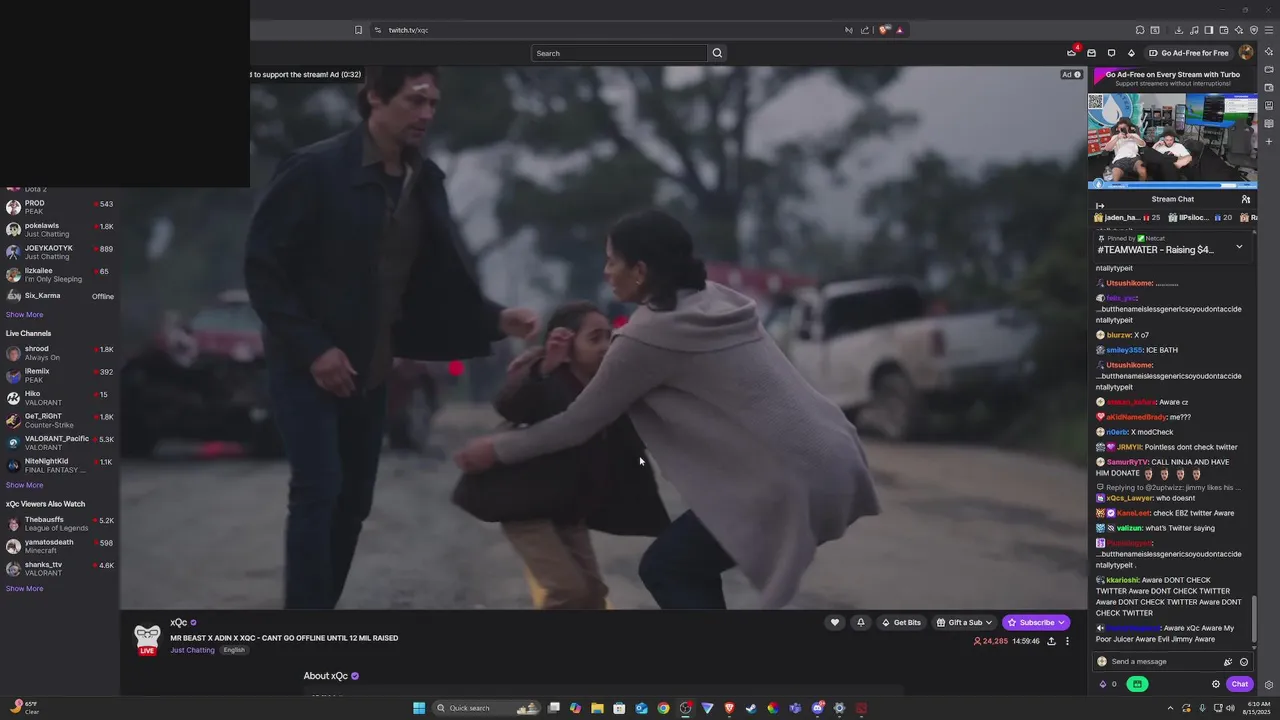Click Six_Karma offline channel in sidebar
This screenshot has width=1280, height=720.
(x=60, y=296)
